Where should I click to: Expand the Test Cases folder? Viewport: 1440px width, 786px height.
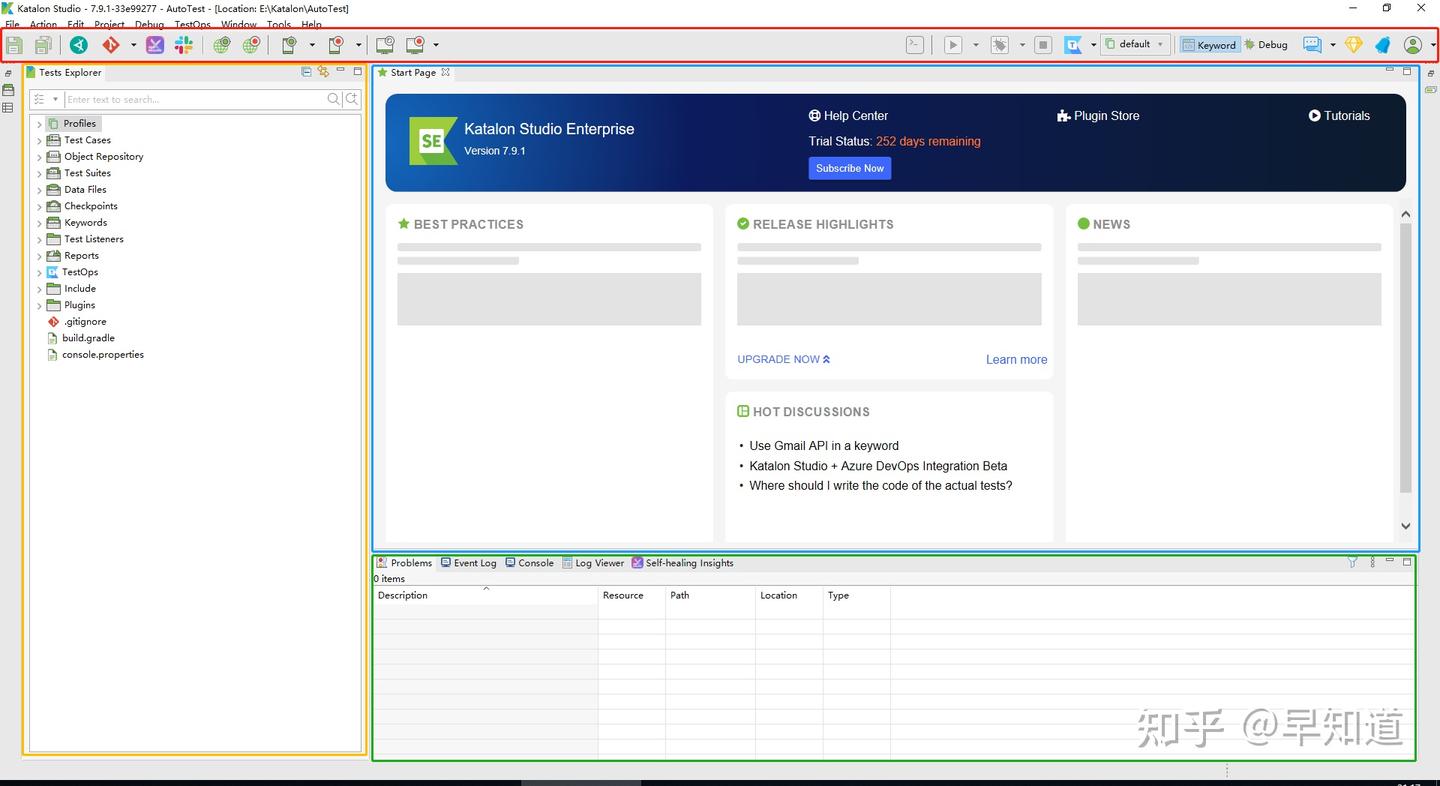click(x=39, y=140)
